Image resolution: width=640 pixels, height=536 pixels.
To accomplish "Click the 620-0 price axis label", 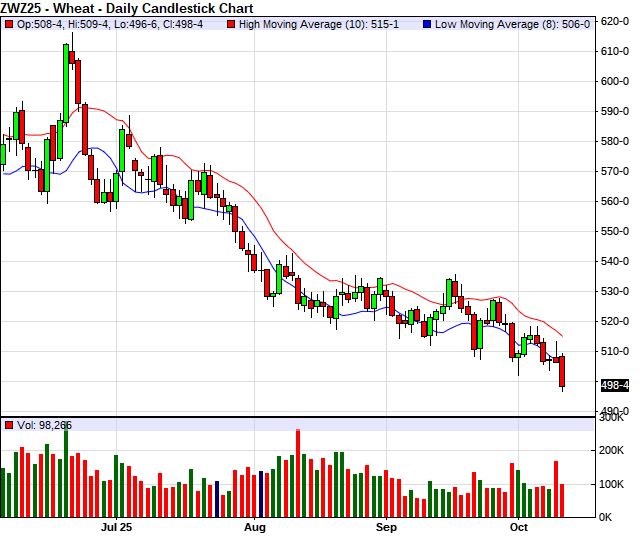I will 614,21.
